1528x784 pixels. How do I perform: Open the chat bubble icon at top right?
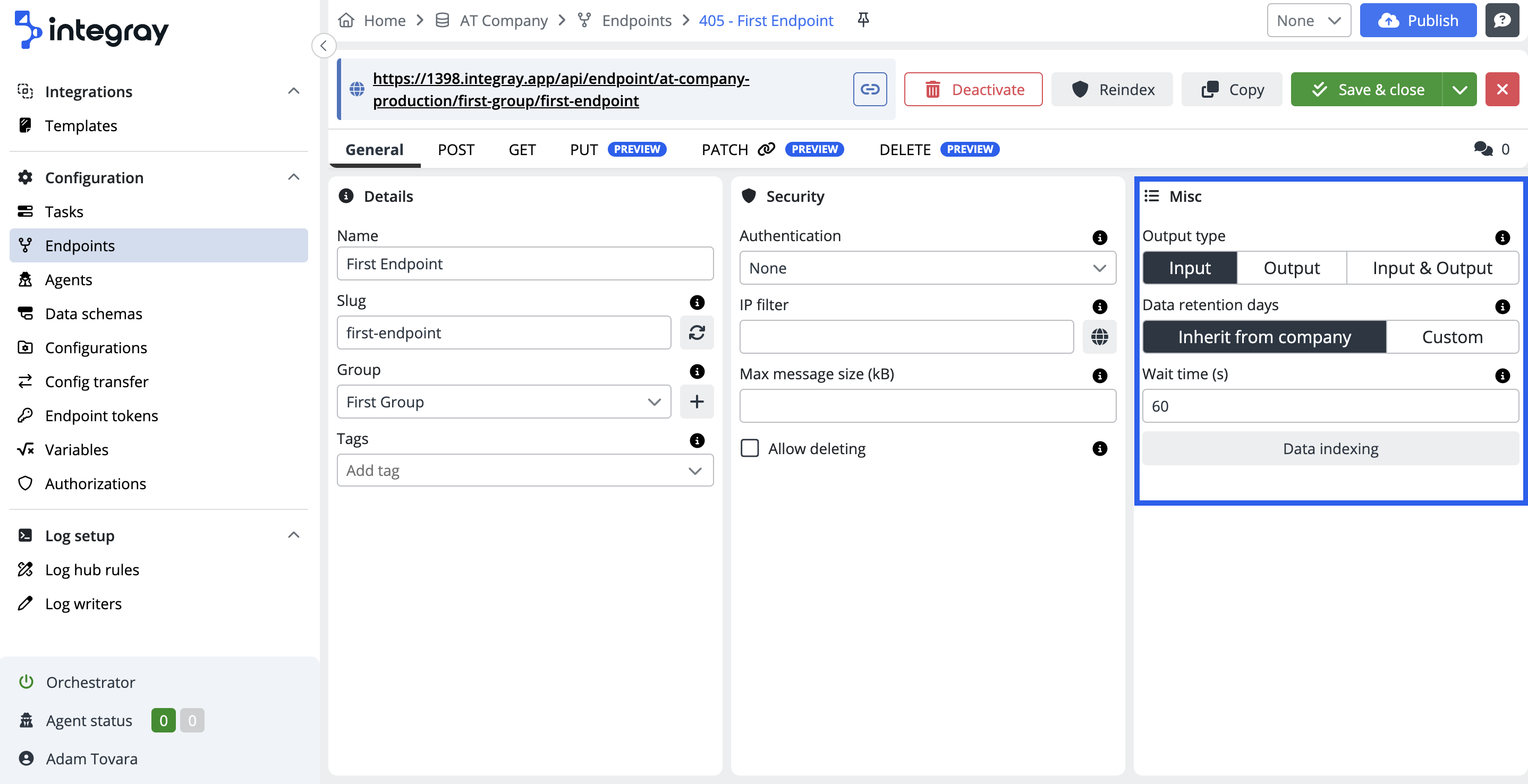pos(1501,20)
